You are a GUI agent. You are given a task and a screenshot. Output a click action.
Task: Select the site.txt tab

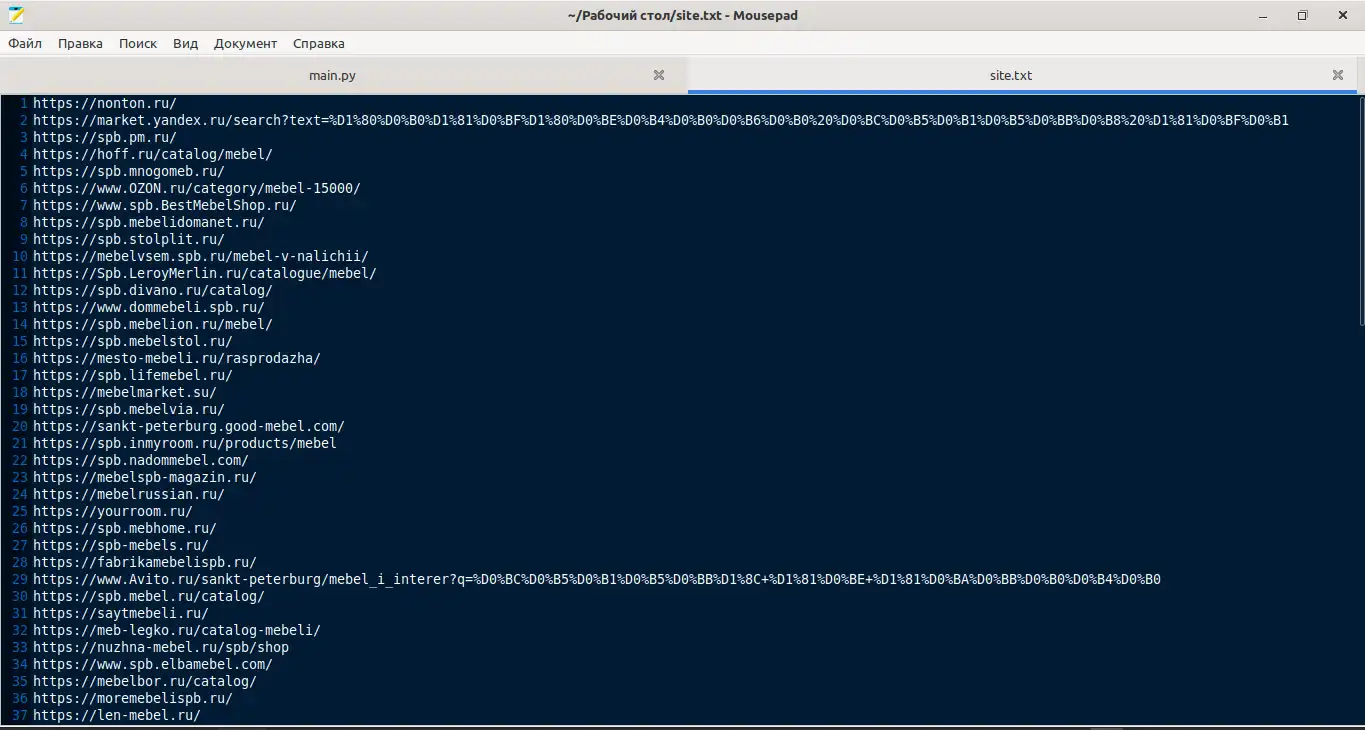[x=1011, y=75]
